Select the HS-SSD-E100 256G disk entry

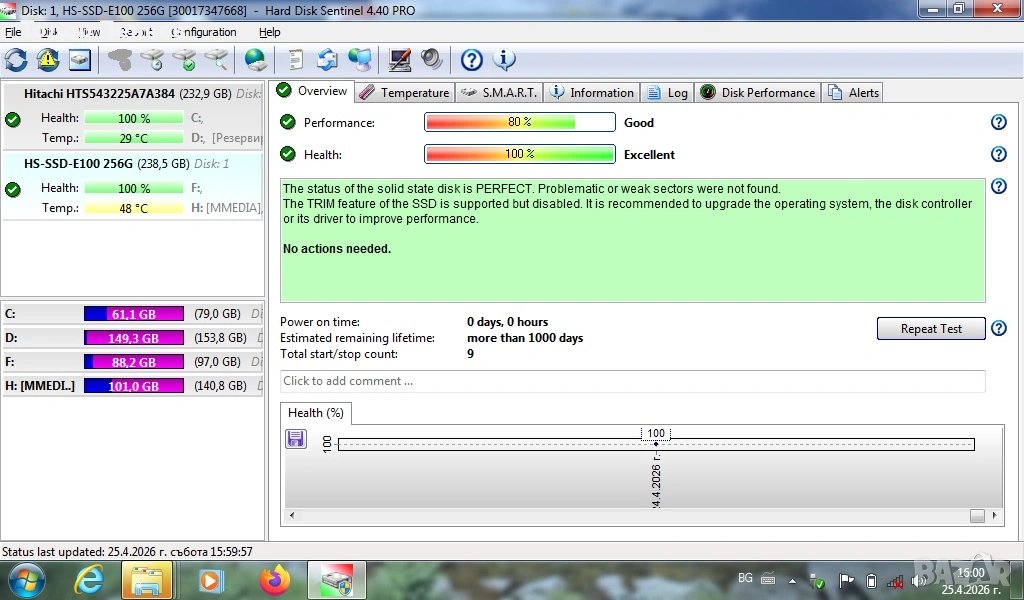[78, 164]
